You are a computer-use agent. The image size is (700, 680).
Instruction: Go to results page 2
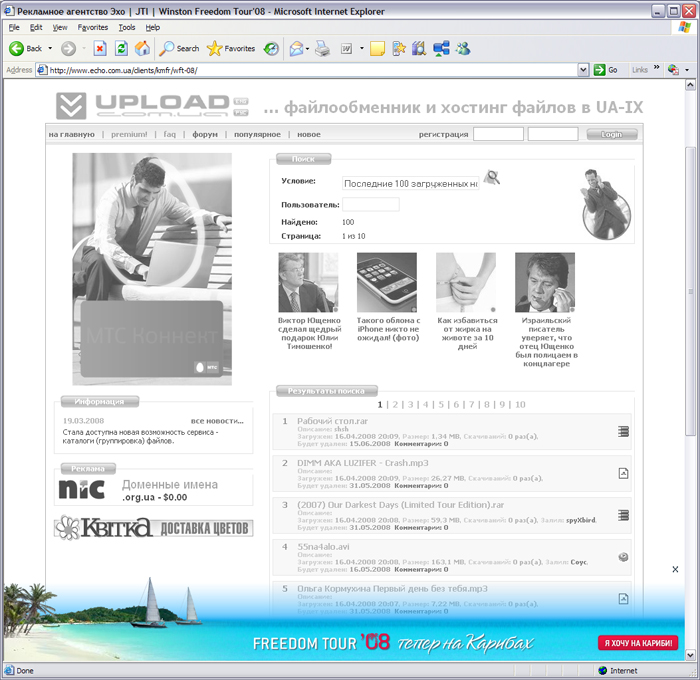395,405
